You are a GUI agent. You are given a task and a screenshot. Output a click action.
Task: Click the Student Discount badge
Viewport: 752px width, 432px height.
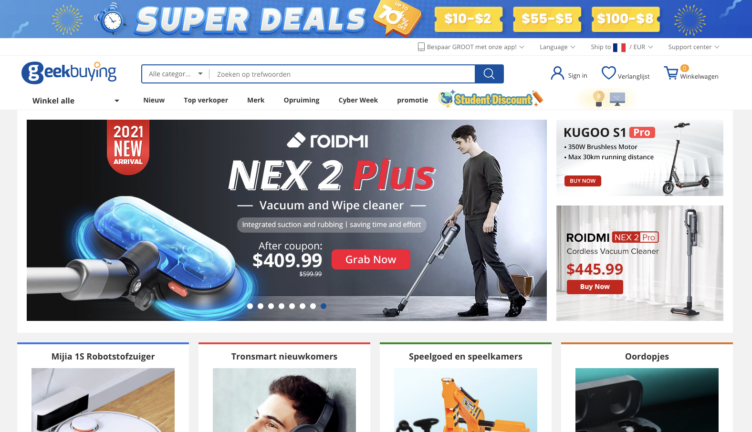coord(490,99)
